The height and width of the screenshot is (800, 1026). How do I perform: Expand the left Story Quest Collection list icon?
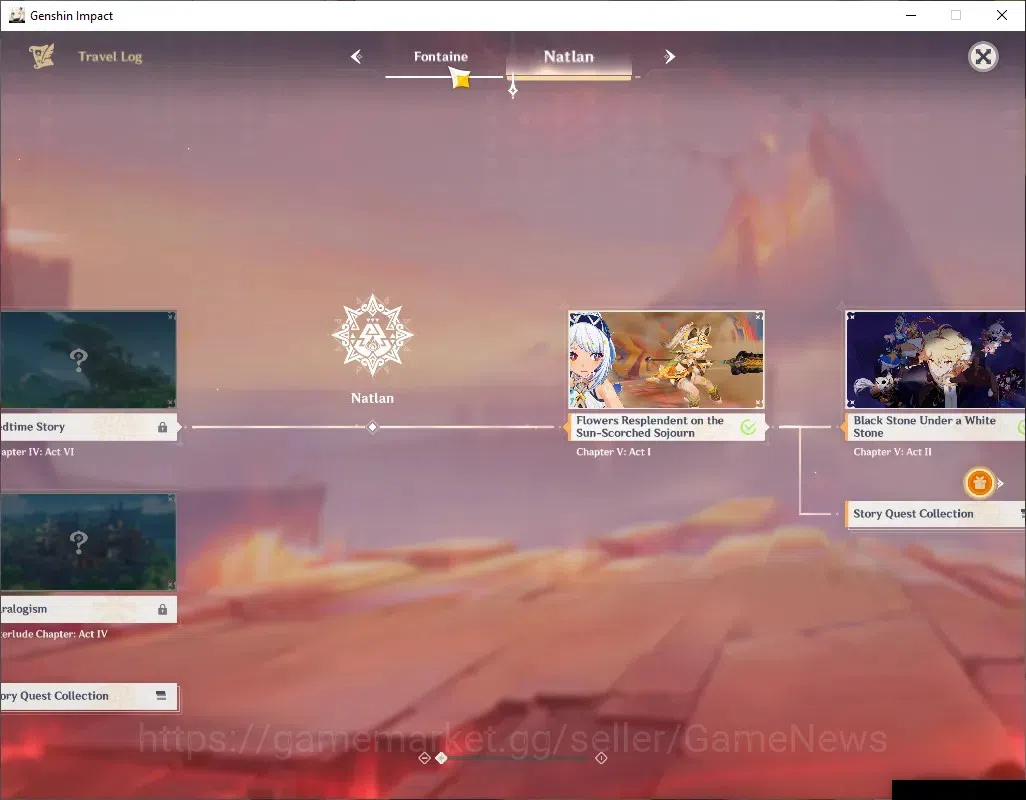[x=161, y=695]
